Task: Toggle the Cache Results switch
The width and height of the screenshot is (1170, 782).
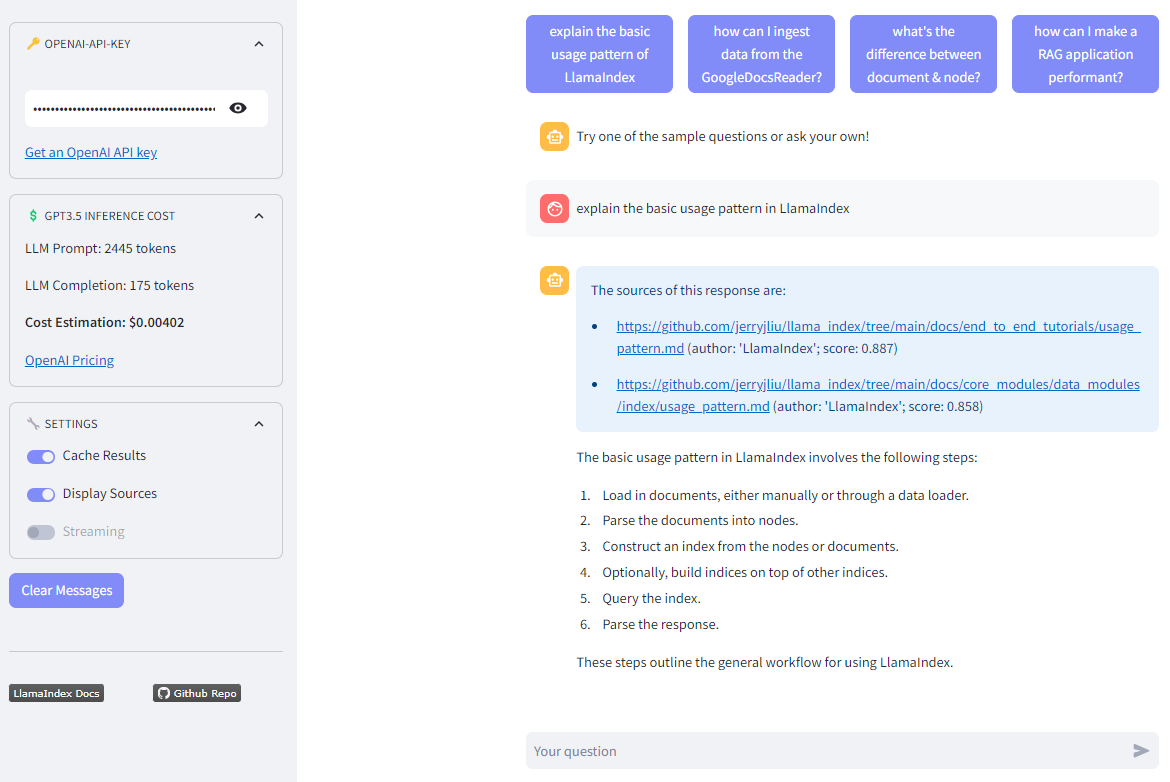Action: coord(41,457)
